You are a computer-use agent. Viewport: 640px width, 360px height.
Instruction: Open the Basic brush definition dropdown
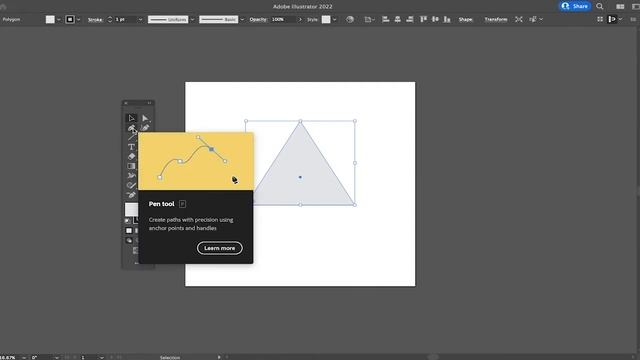point(242,20)
